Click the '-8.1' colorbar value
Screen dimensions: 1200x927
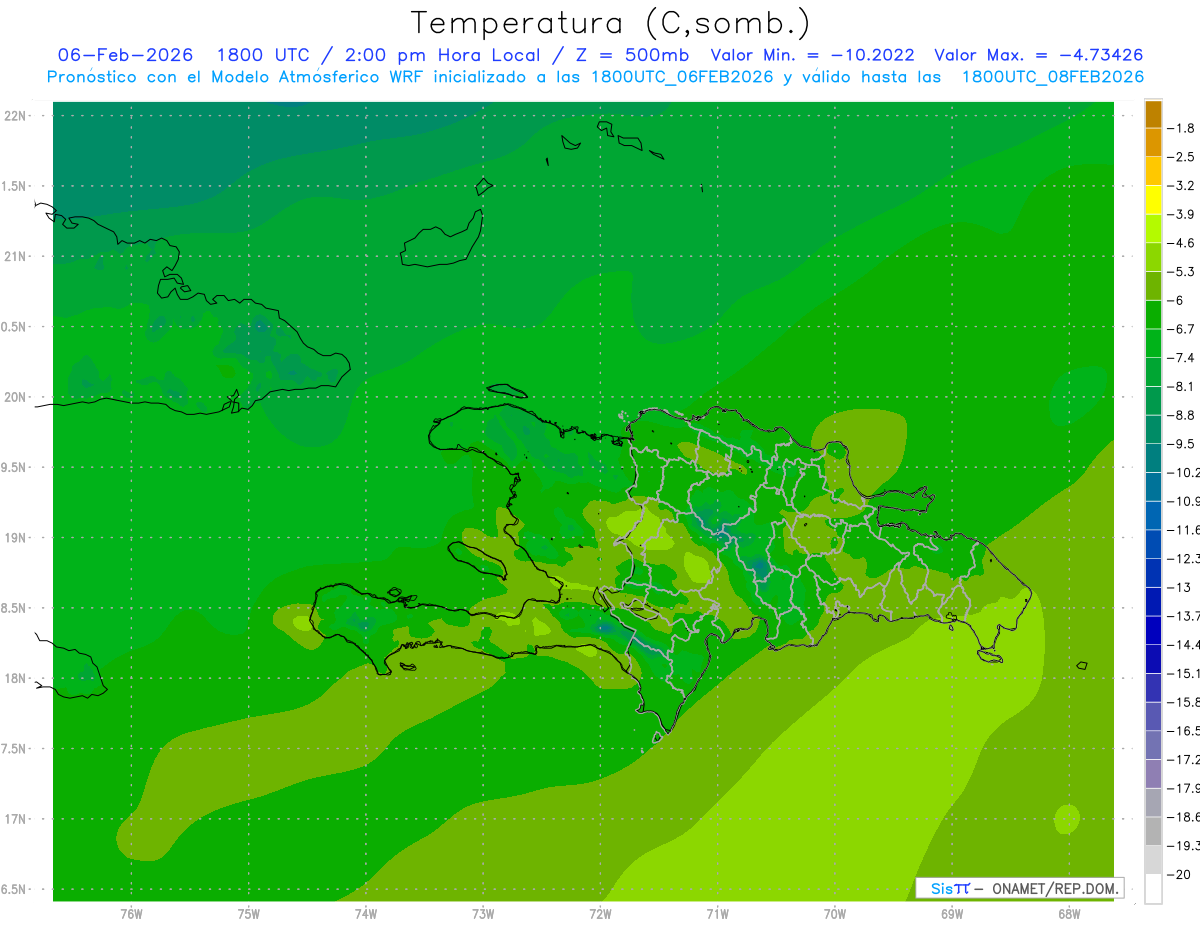1181,386
